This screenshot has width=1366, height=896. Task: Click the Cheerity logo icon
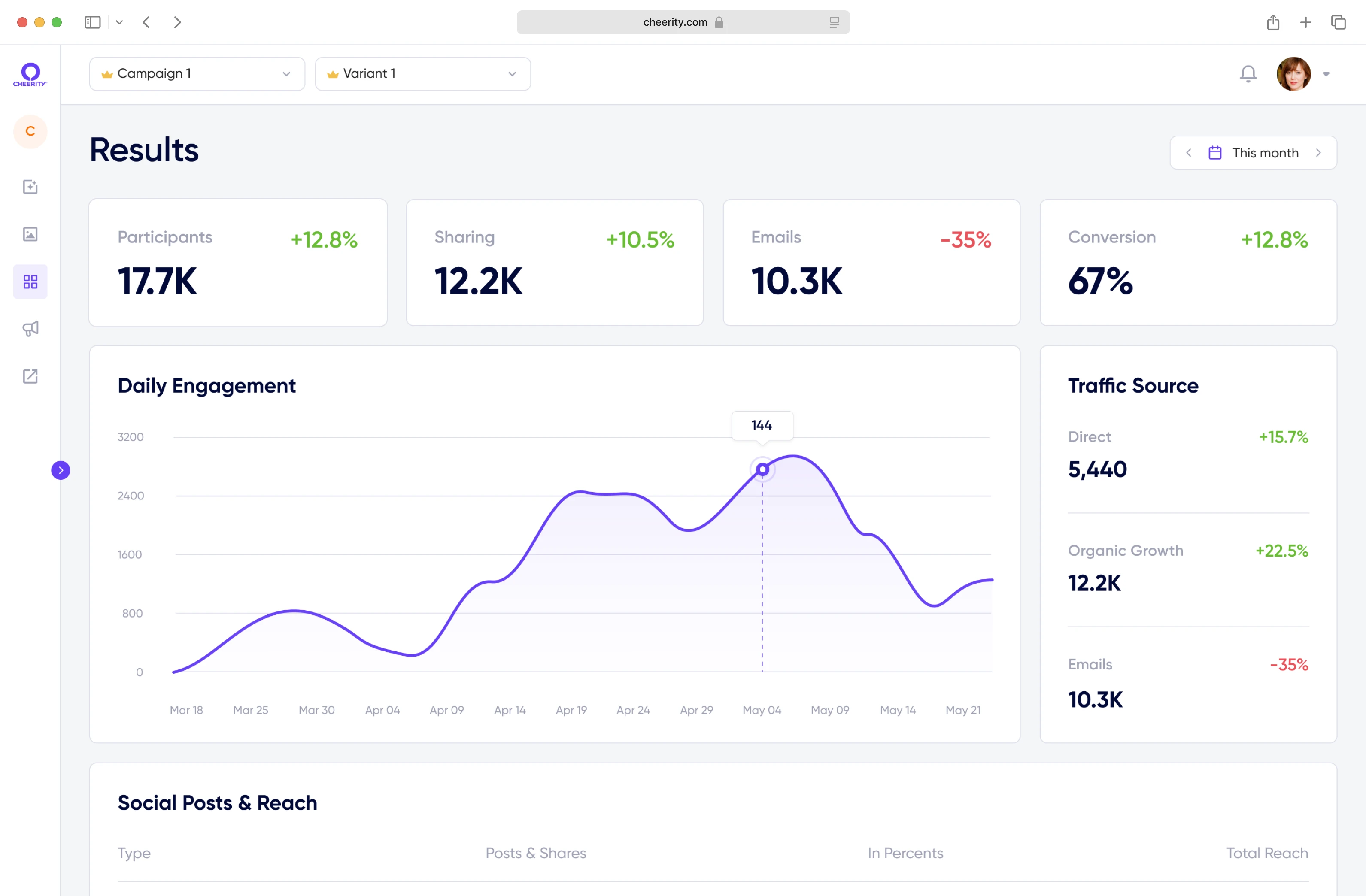[x=30, y=74]
